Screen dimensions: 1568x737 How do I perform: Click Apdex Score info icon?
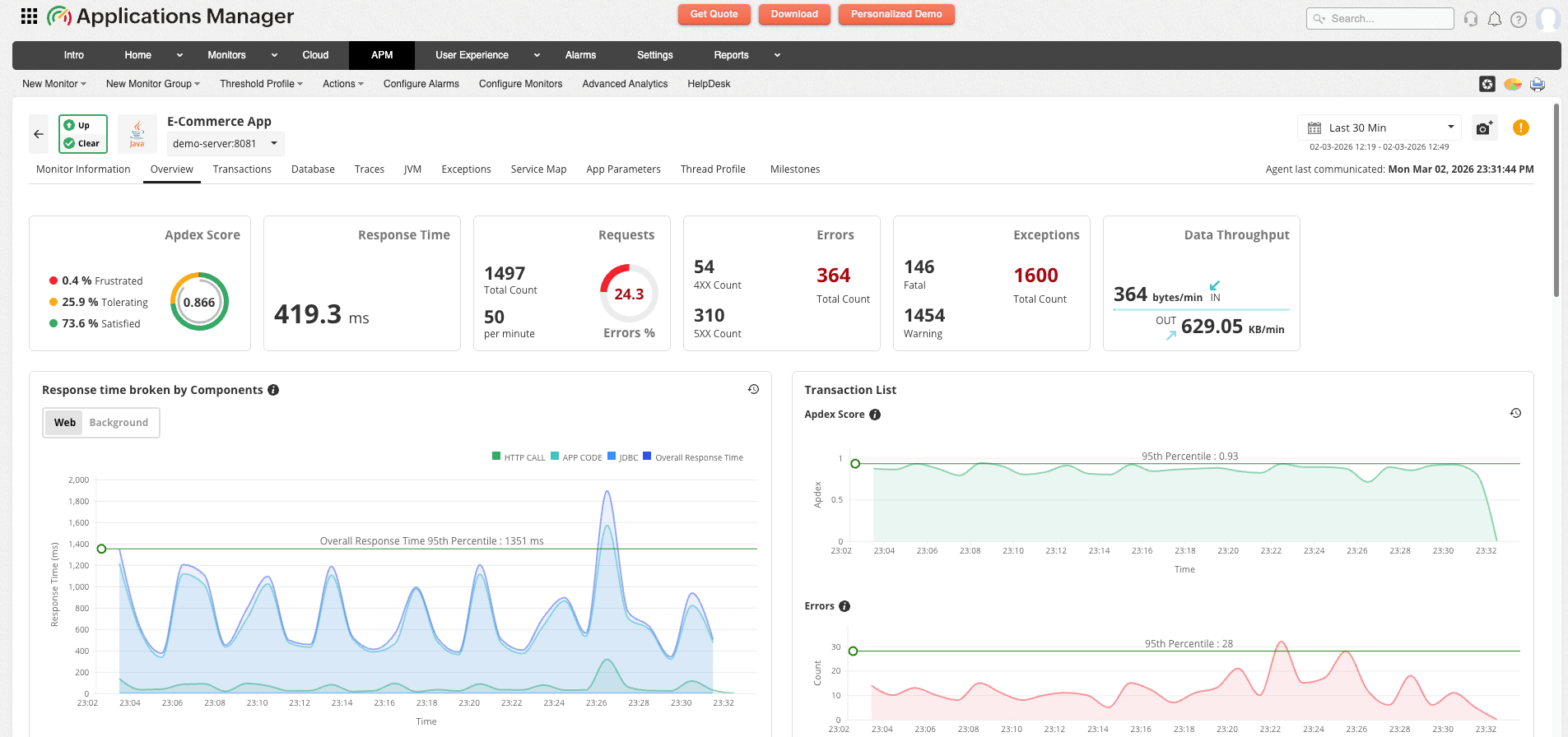click(875, 415)
